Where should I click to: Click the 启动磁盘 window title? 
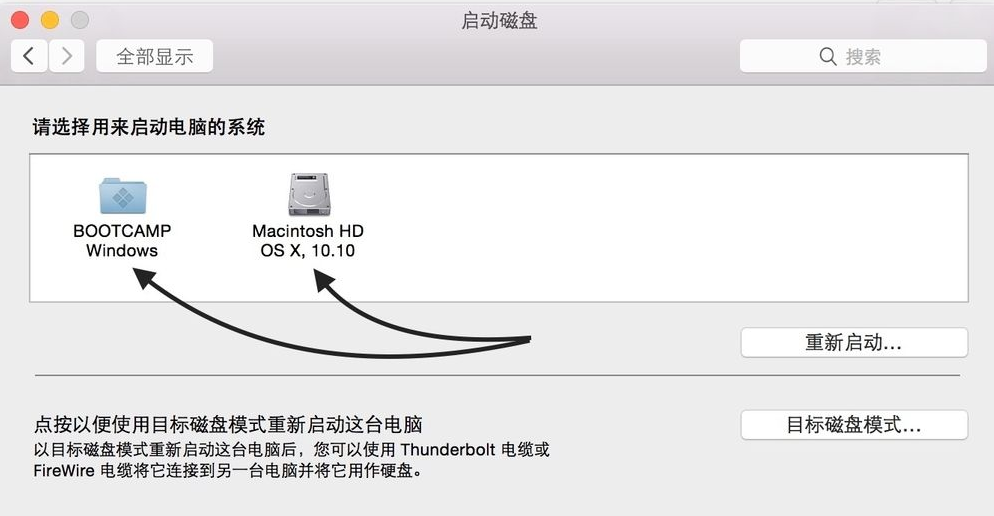[x=499, y=21]
